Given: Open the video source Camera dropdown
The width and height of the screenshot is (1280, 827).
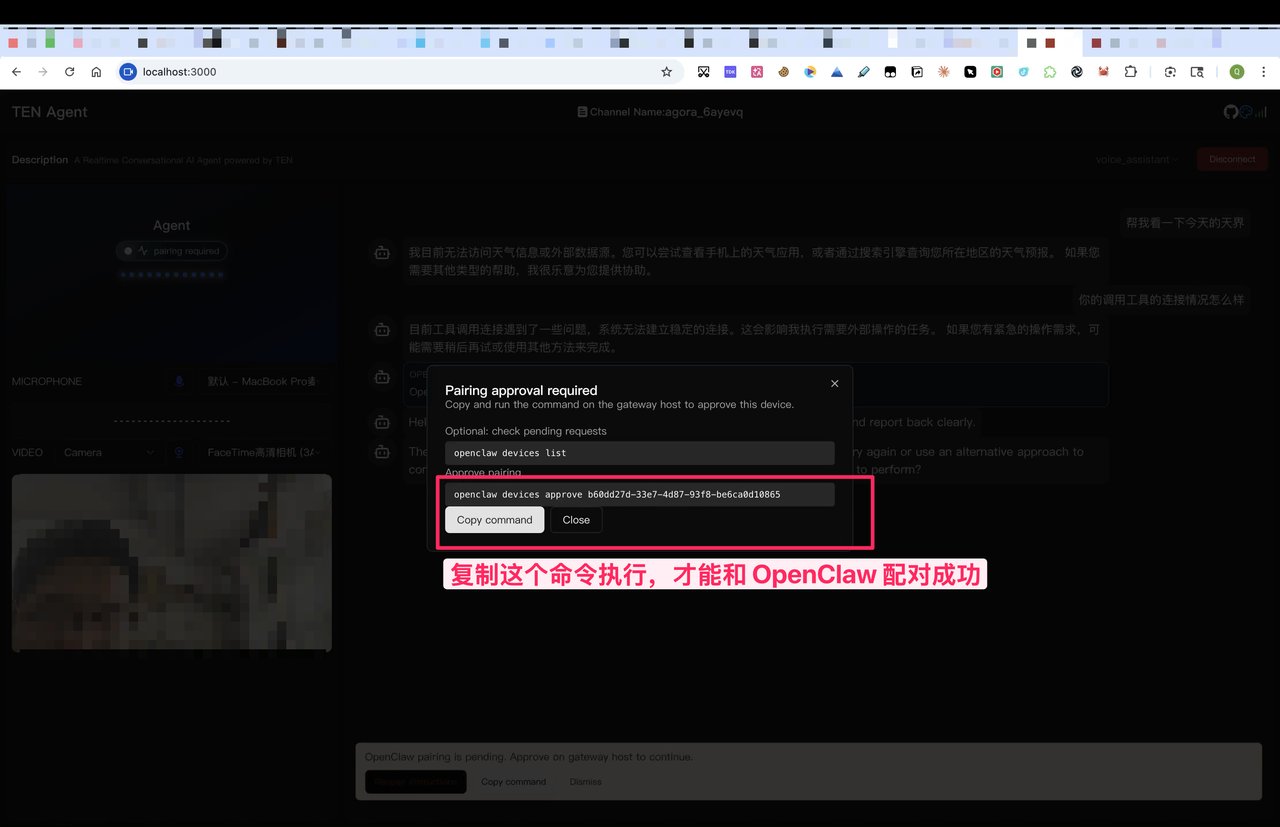Looking at the screenshot, I should (x=108, y=452).
